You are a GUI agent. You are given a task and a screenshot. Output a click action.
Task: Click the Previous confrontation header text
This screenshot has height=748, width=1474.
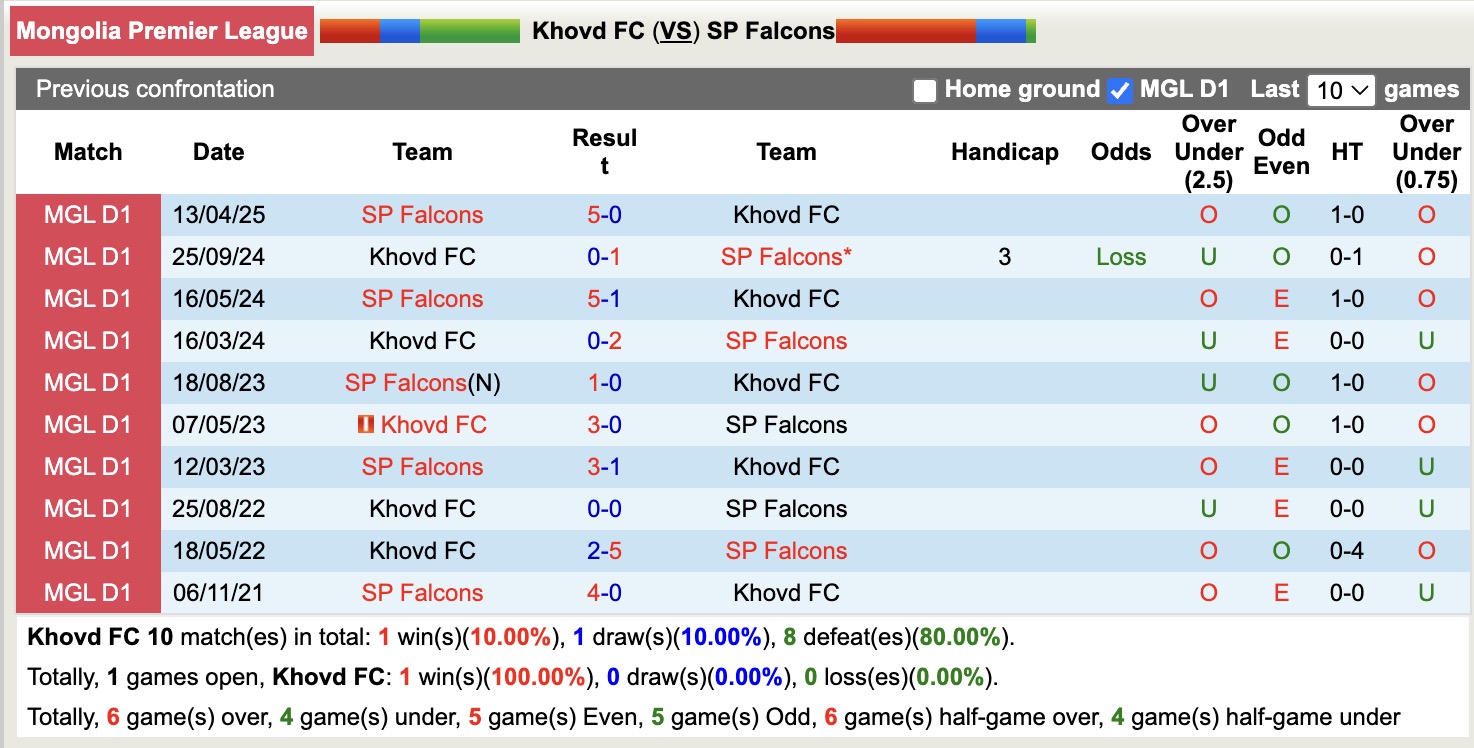coord(154,89)
